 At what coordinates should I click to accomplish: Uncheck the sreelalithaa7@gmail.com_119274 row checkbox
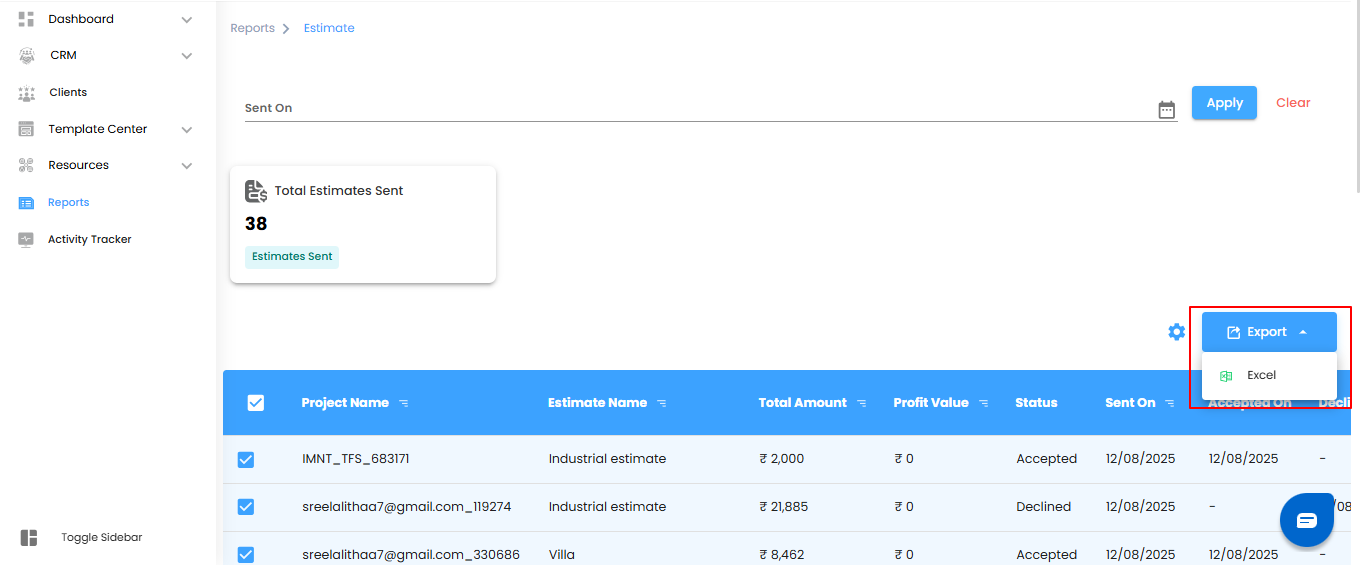coord(246,507)
